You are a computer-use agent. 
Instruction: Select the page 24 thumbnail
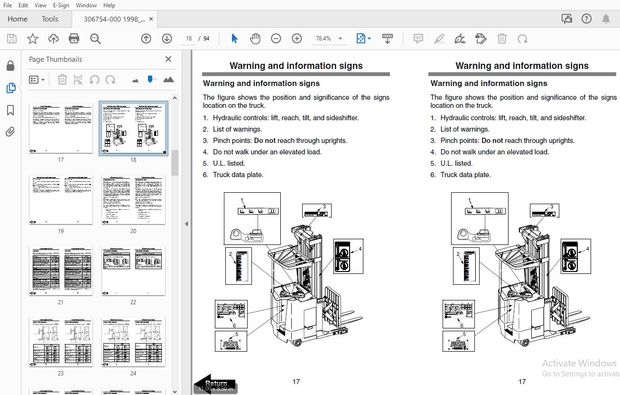[133, 342]
